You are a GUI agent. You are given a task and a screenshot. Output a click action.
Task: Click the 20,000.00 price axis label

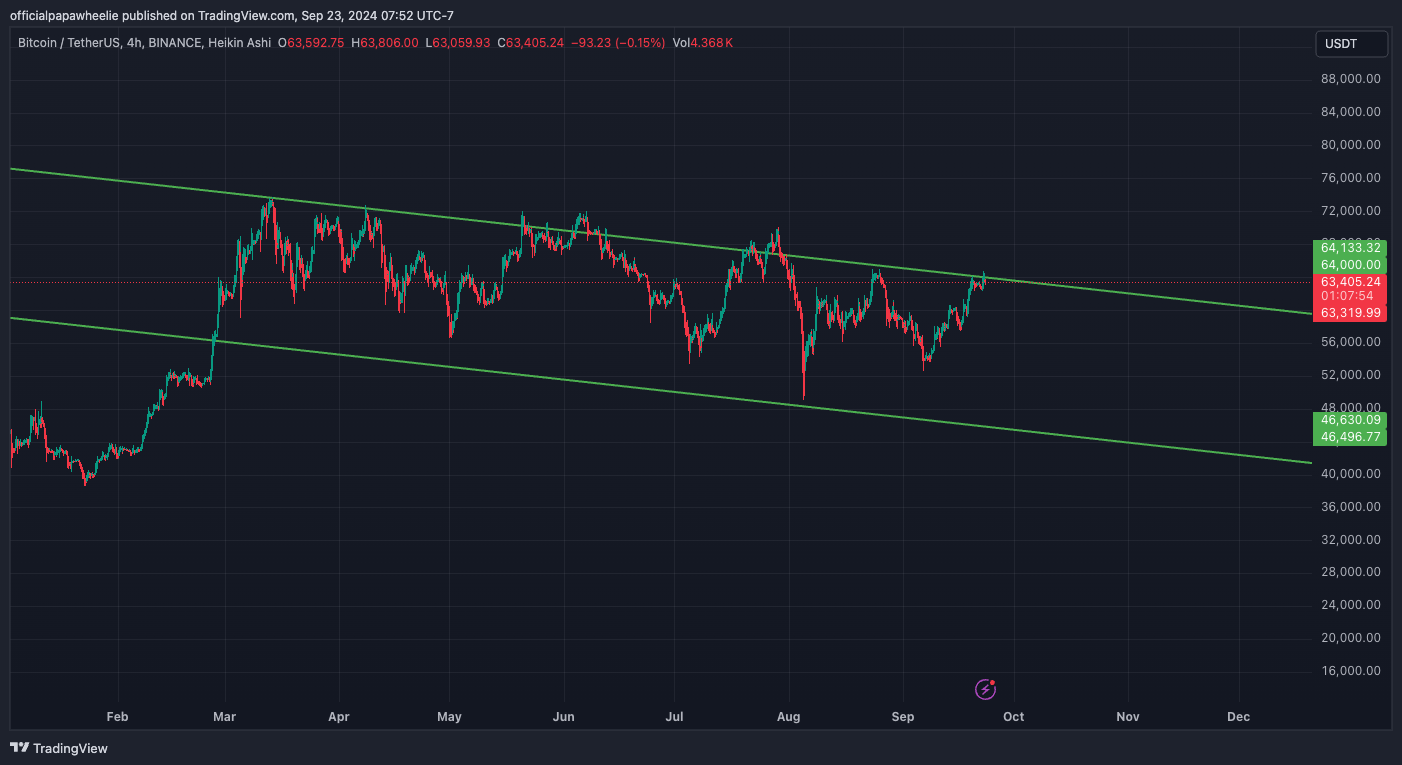click(1351, 638)
